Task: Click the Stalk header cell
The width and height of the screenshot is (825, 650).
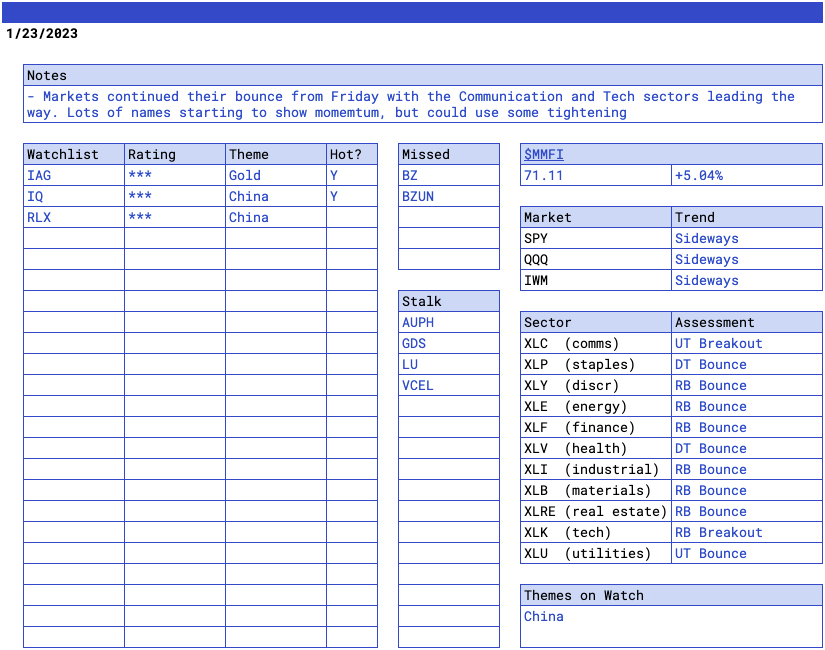Action: pos(449,301)
